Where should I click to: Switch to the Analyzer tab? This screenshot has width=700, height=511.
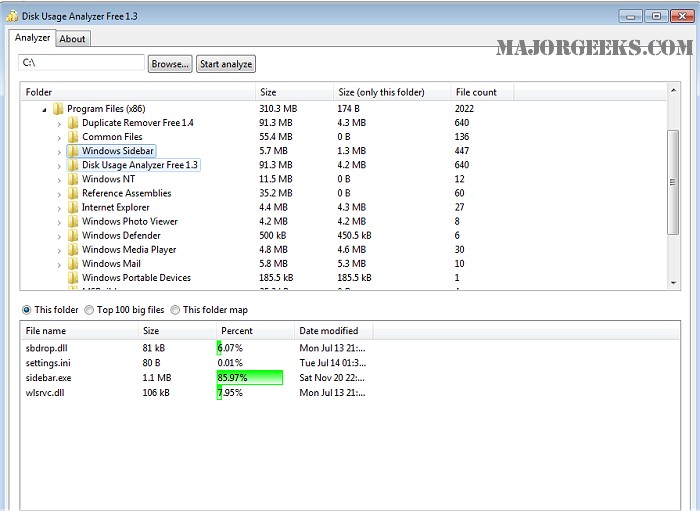pos(32,37)
